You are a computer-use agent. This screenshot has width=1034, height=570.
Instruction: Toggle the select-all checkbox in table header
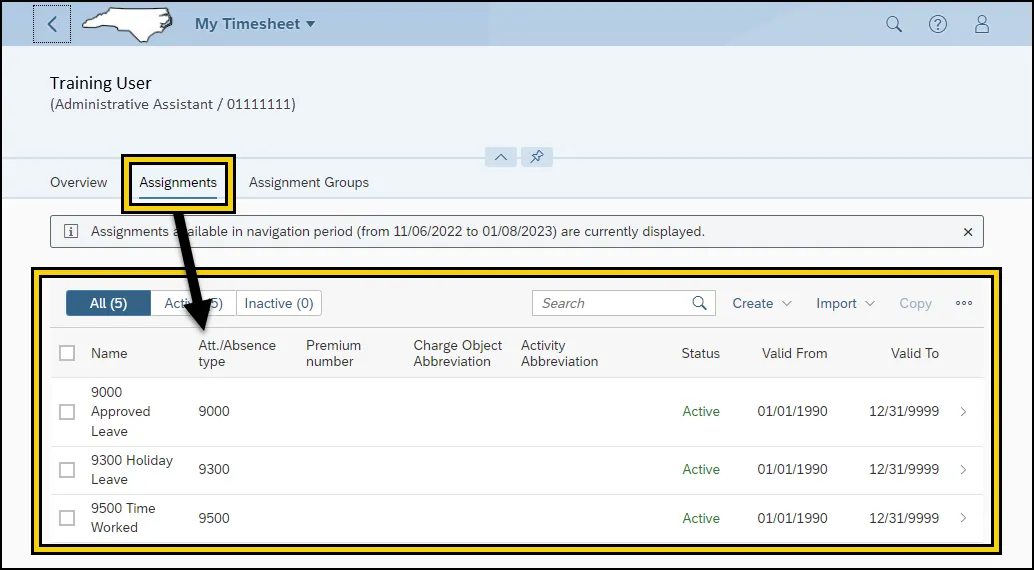(x=67, y=353)
